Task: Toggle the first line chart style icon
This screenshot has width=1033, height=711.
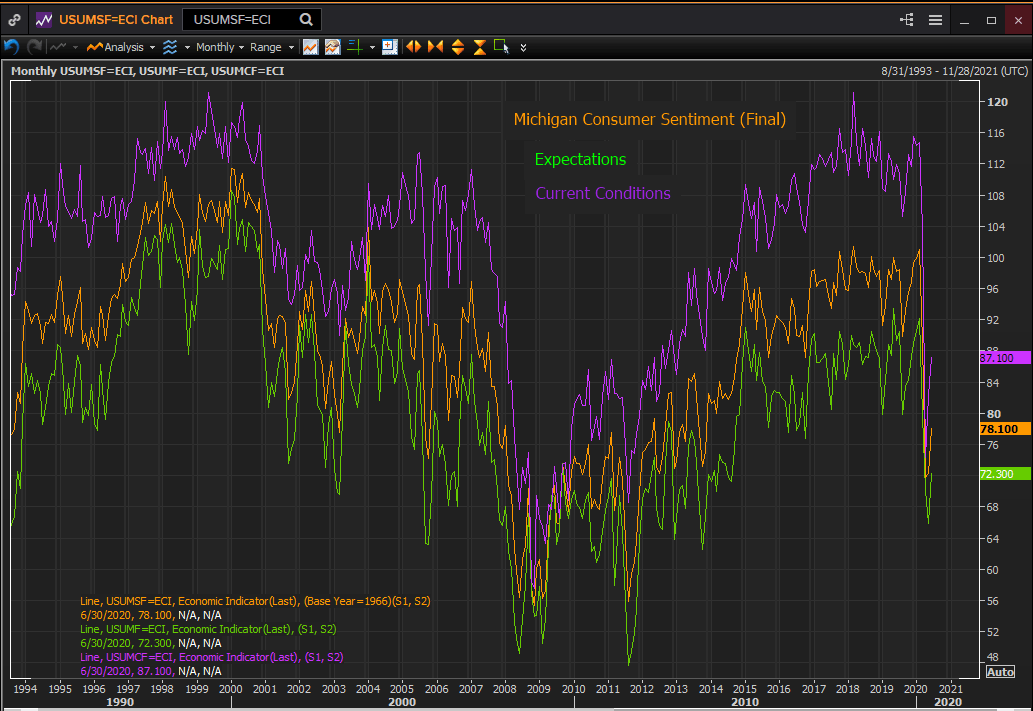Action: (x=311, y=47)
